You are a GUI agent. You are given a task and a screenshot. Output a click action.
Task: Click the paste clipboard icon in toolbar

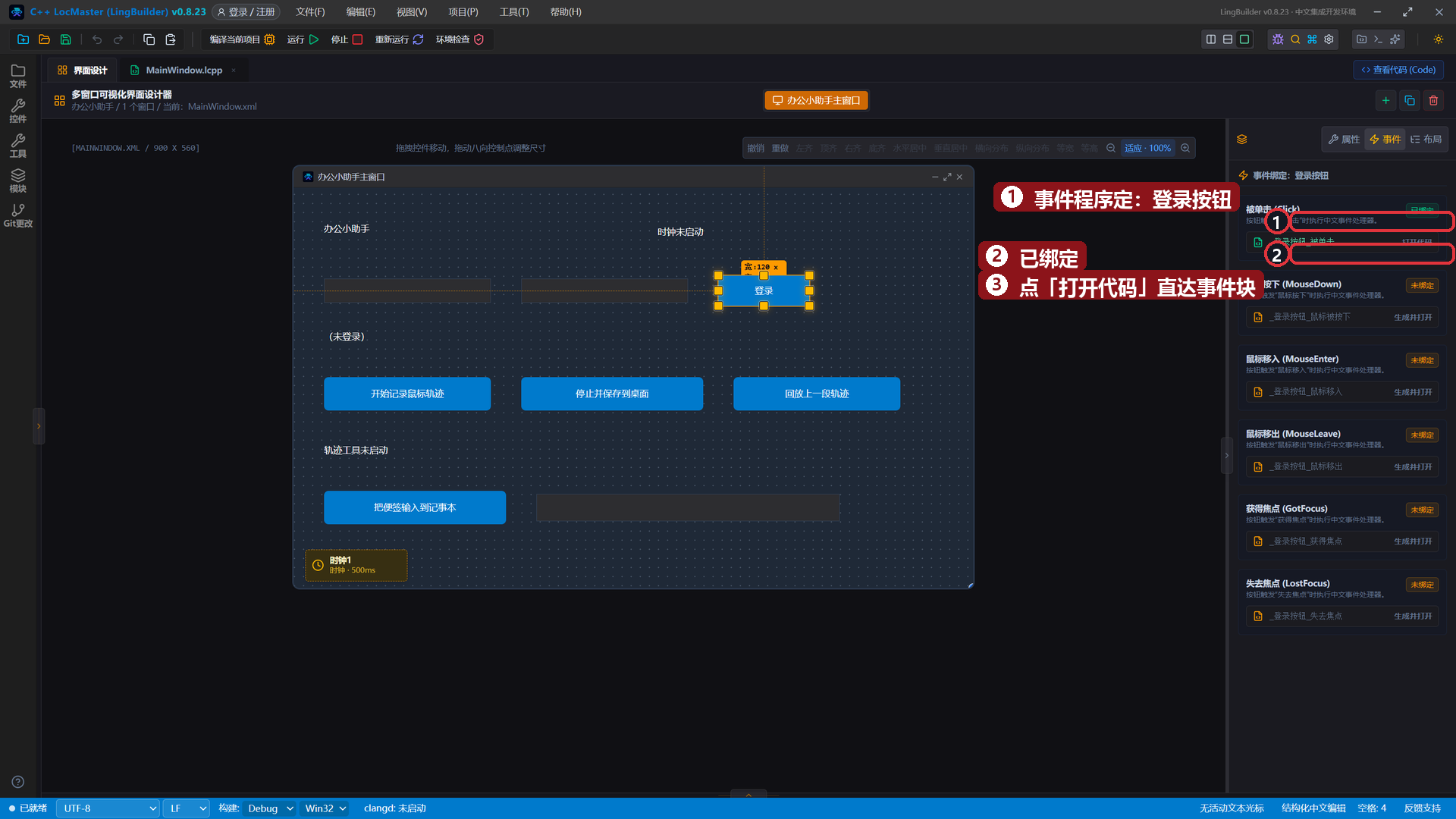[x=171, y=39]
